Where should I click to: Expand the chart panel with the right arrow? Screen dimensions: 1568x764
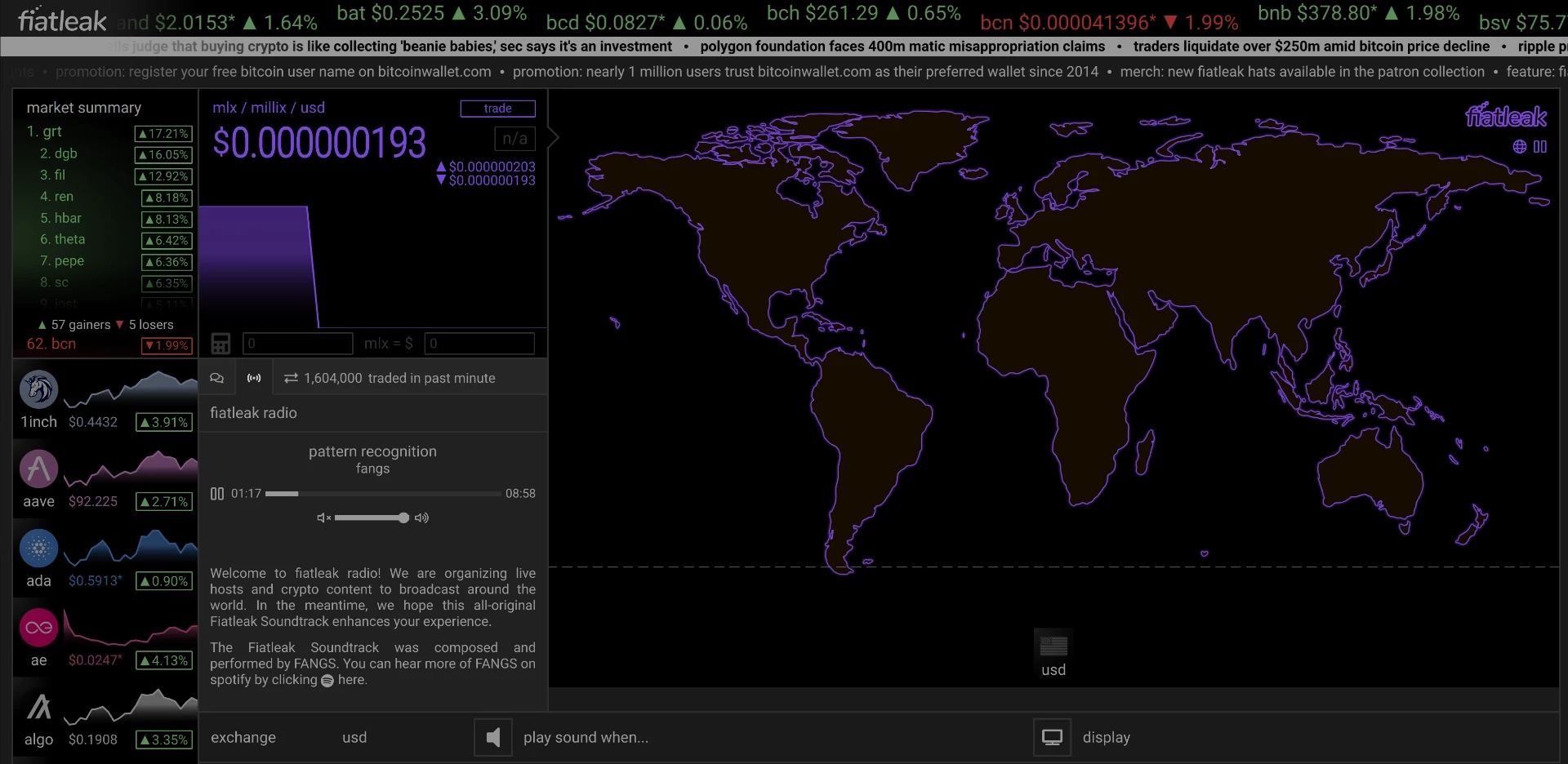[554, 138]
